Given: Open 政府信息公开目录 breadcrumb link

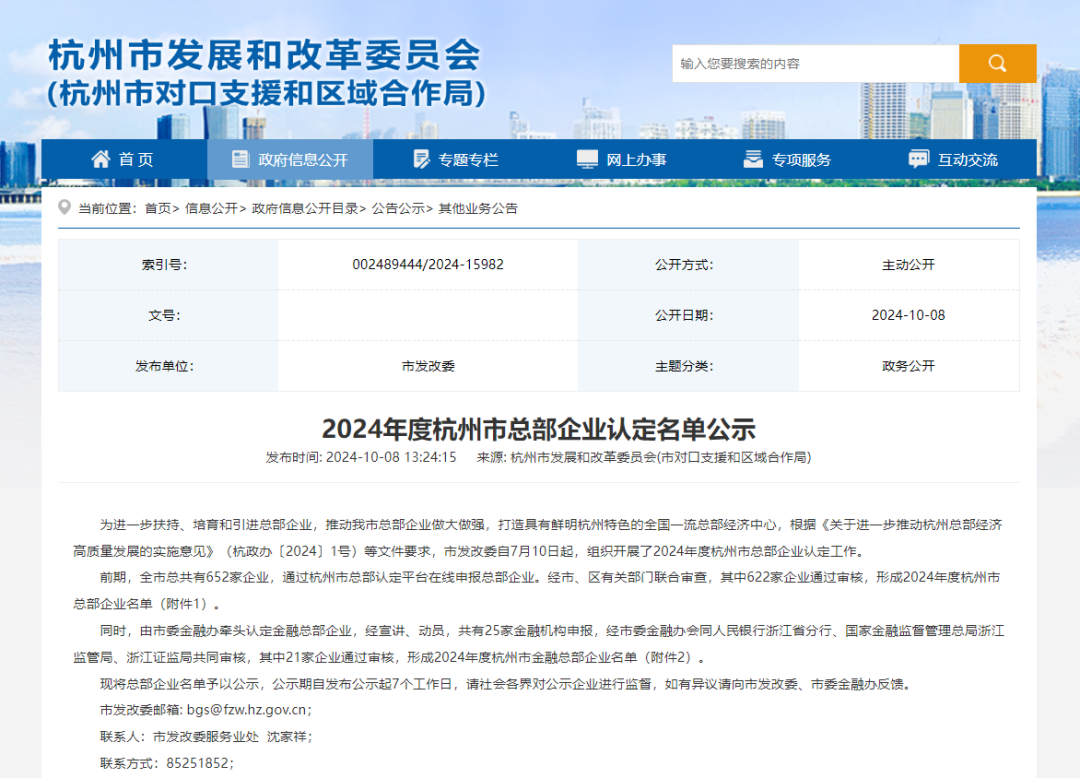Looking at the screenshot, I should pyautogui.click(x=304, y=209).
